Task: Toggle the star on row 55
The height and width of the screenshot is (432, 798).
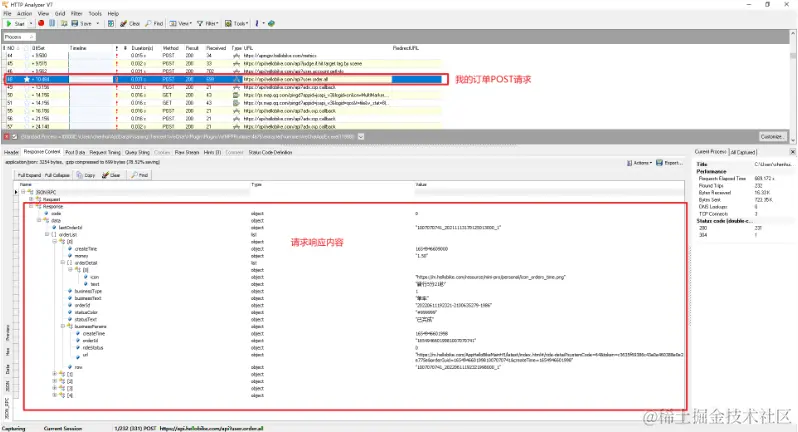Action: click(26, 110)
